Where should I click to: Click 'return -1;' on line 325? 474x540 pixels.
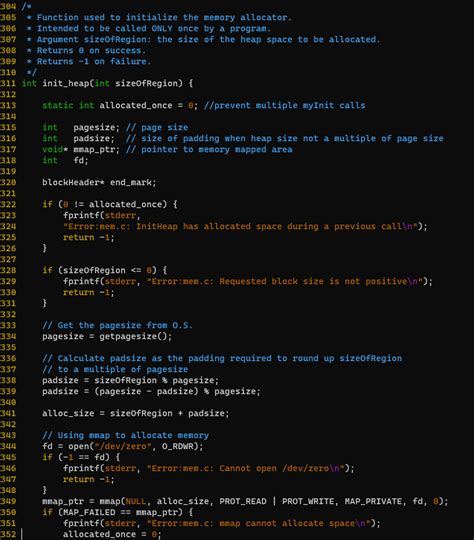(x=89, y=238)
